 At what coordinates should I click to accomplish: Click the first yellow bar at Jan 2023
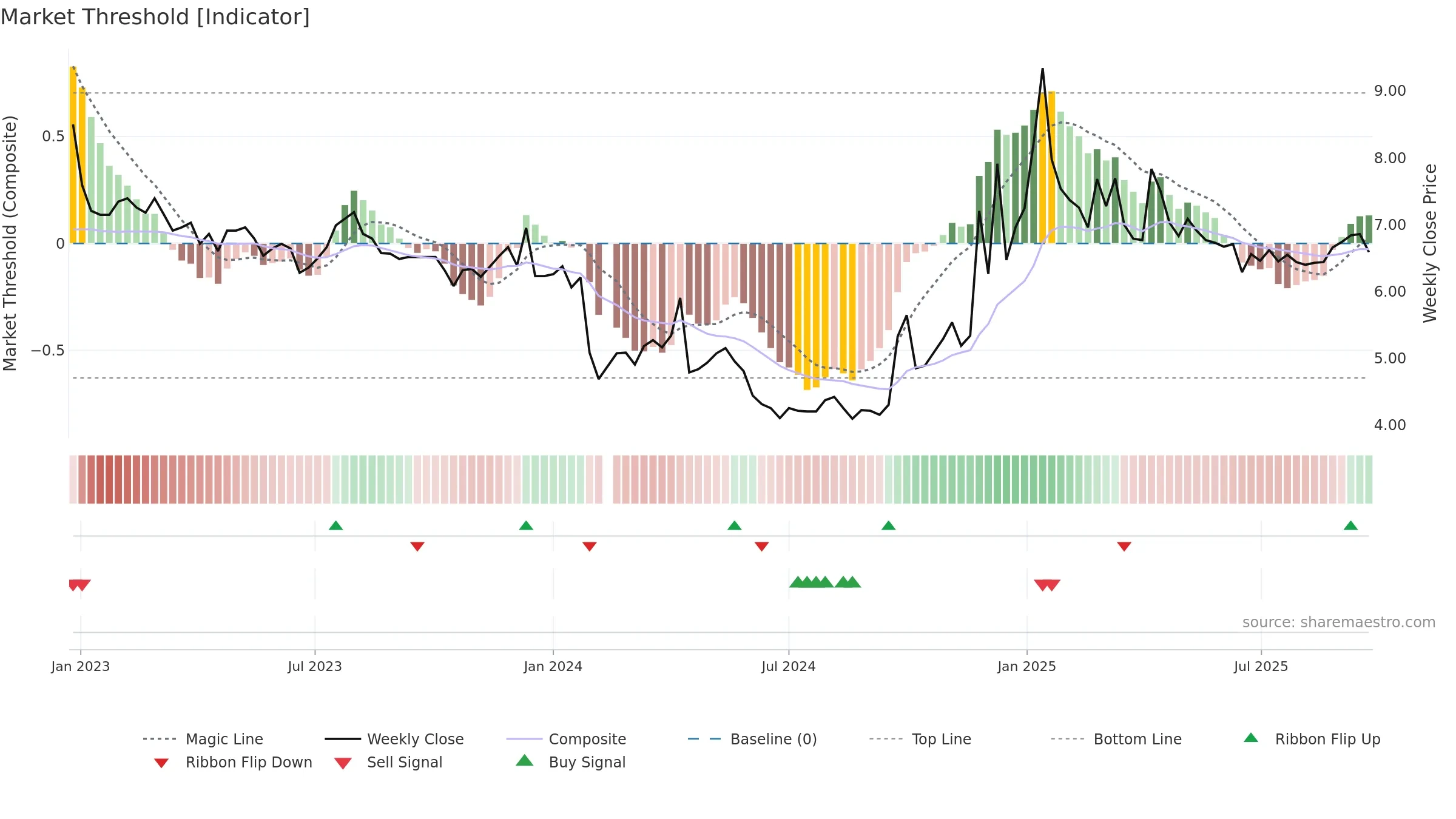(x=73, y=155)
